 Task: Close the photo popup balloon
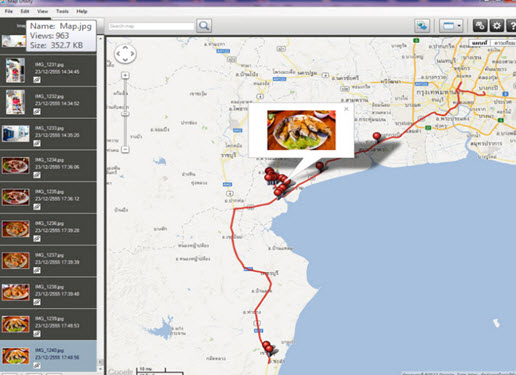(346, 109)
